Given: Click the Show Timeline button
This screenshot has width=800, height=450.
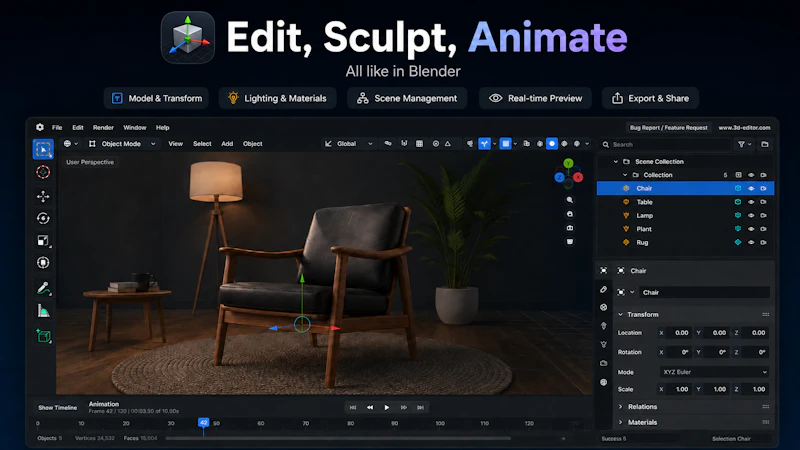Looking at the screenshot, I should (x=58, y=408).
